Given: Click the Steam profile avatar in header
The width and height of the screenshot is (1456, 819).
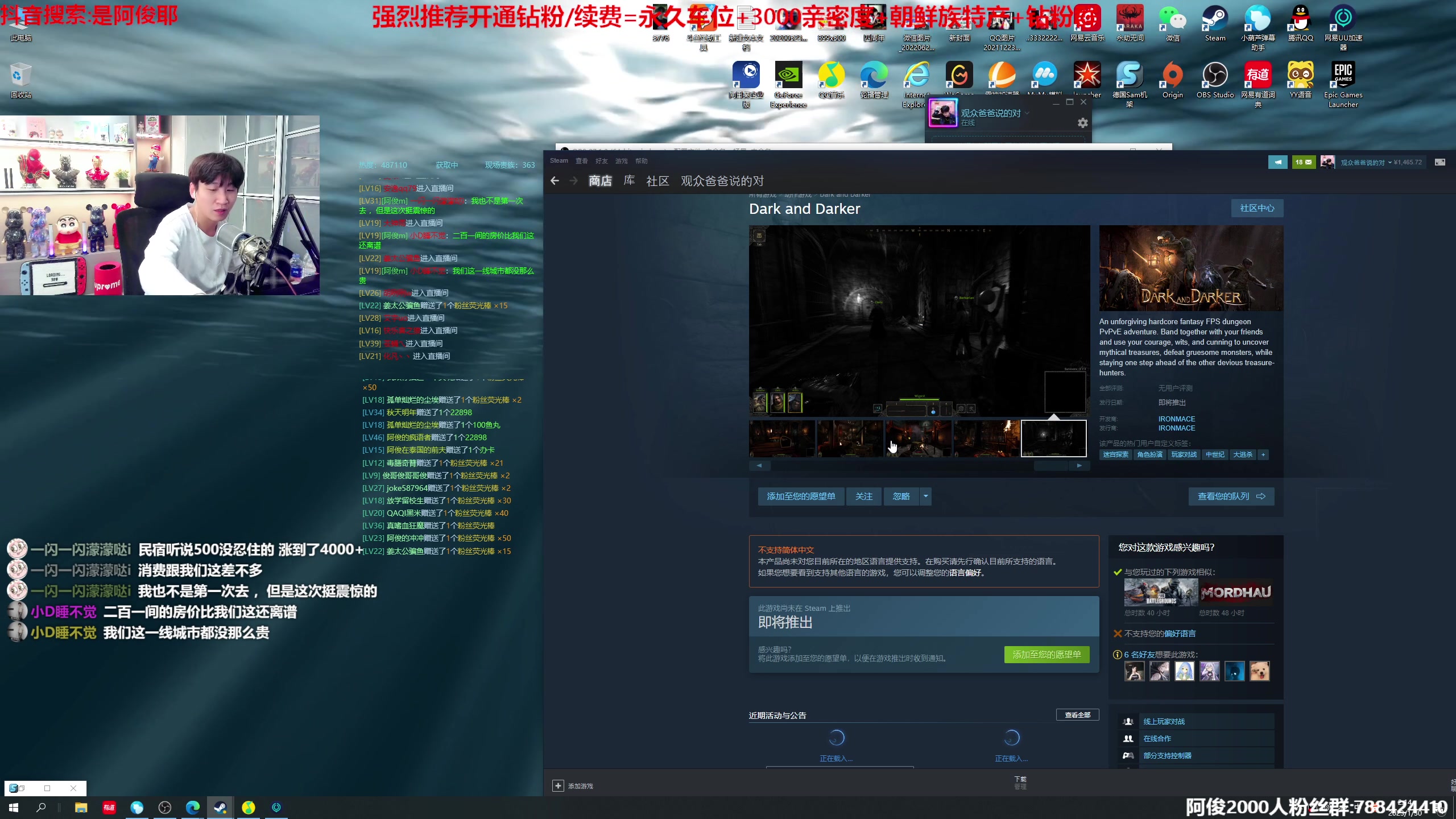Looking at the screenshot, I should 1327,162.
